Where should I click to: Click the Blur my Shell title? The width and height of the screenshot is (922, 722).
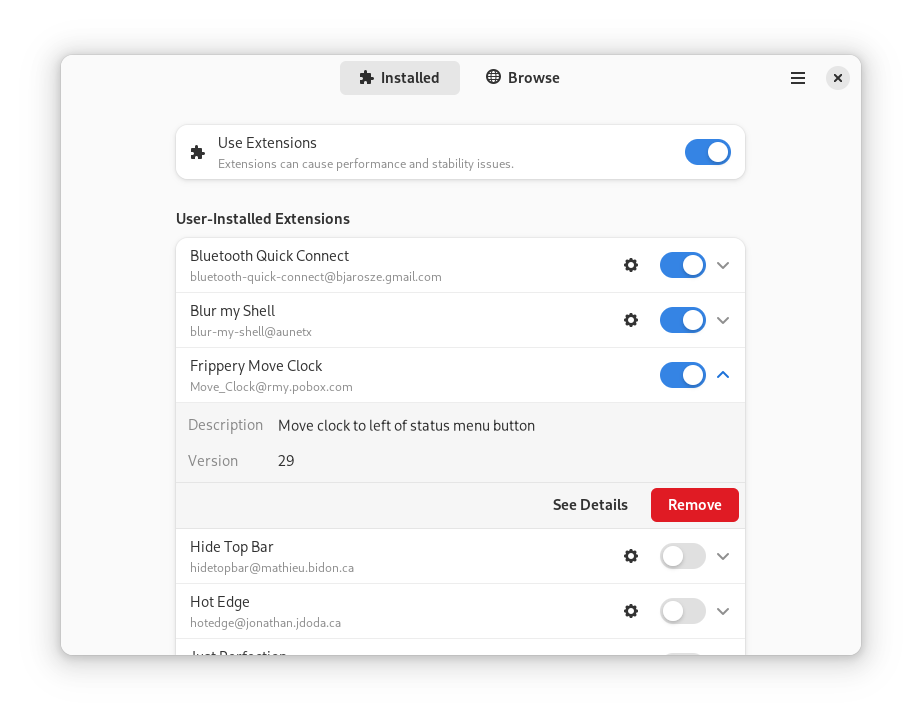(x=232, y=311)
